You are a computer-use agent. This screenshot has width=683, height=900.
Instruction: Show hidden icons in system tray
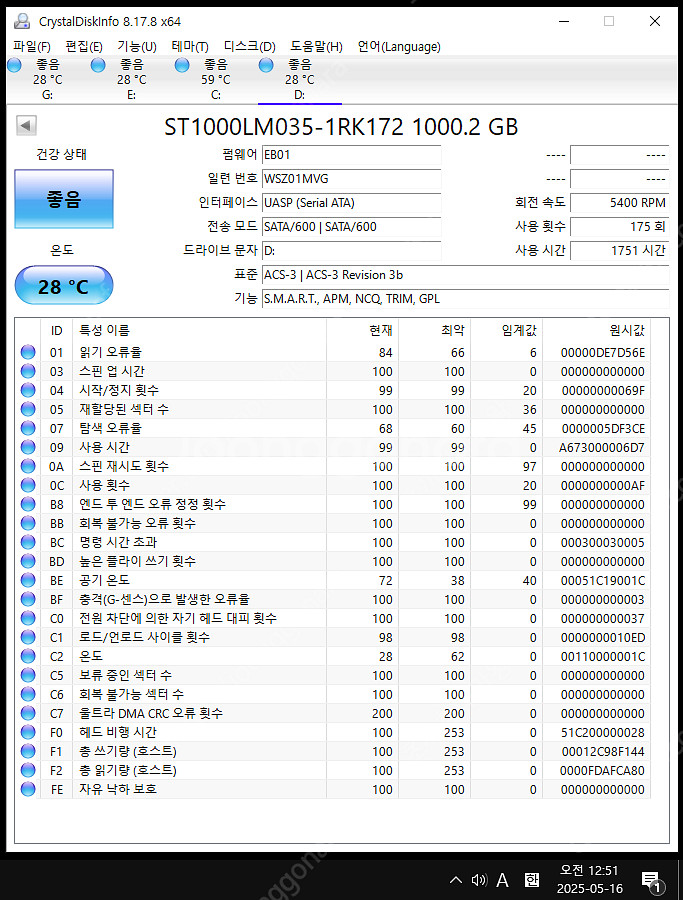pyautogui.click(x=456, y=880)
